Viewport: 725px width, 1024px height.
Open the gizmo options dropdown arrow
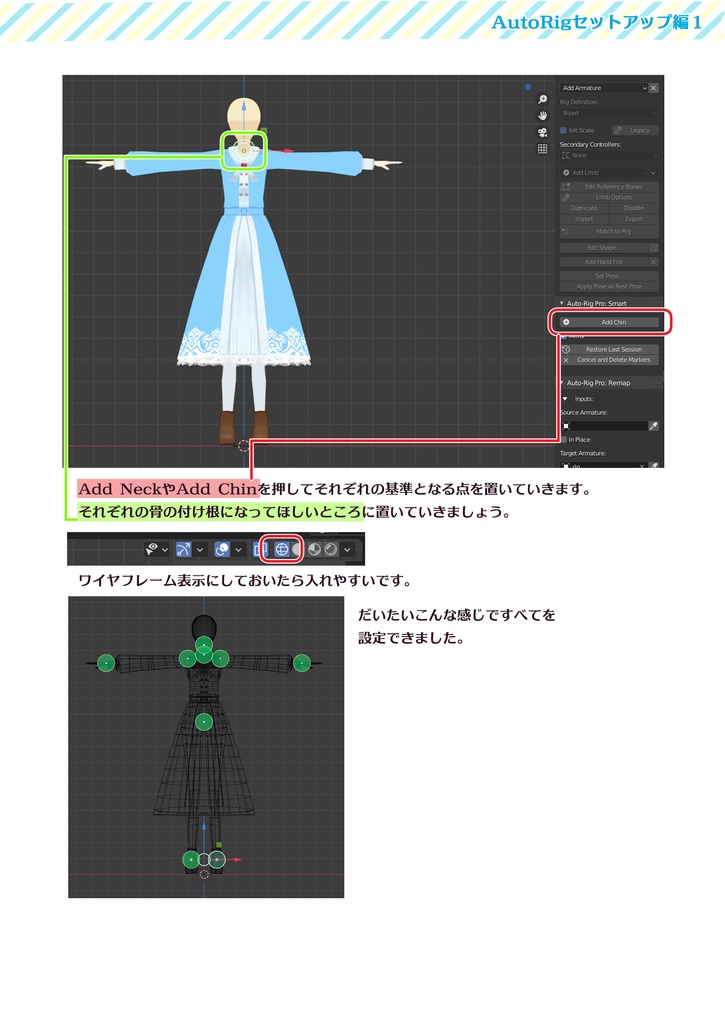coord(201,550)
